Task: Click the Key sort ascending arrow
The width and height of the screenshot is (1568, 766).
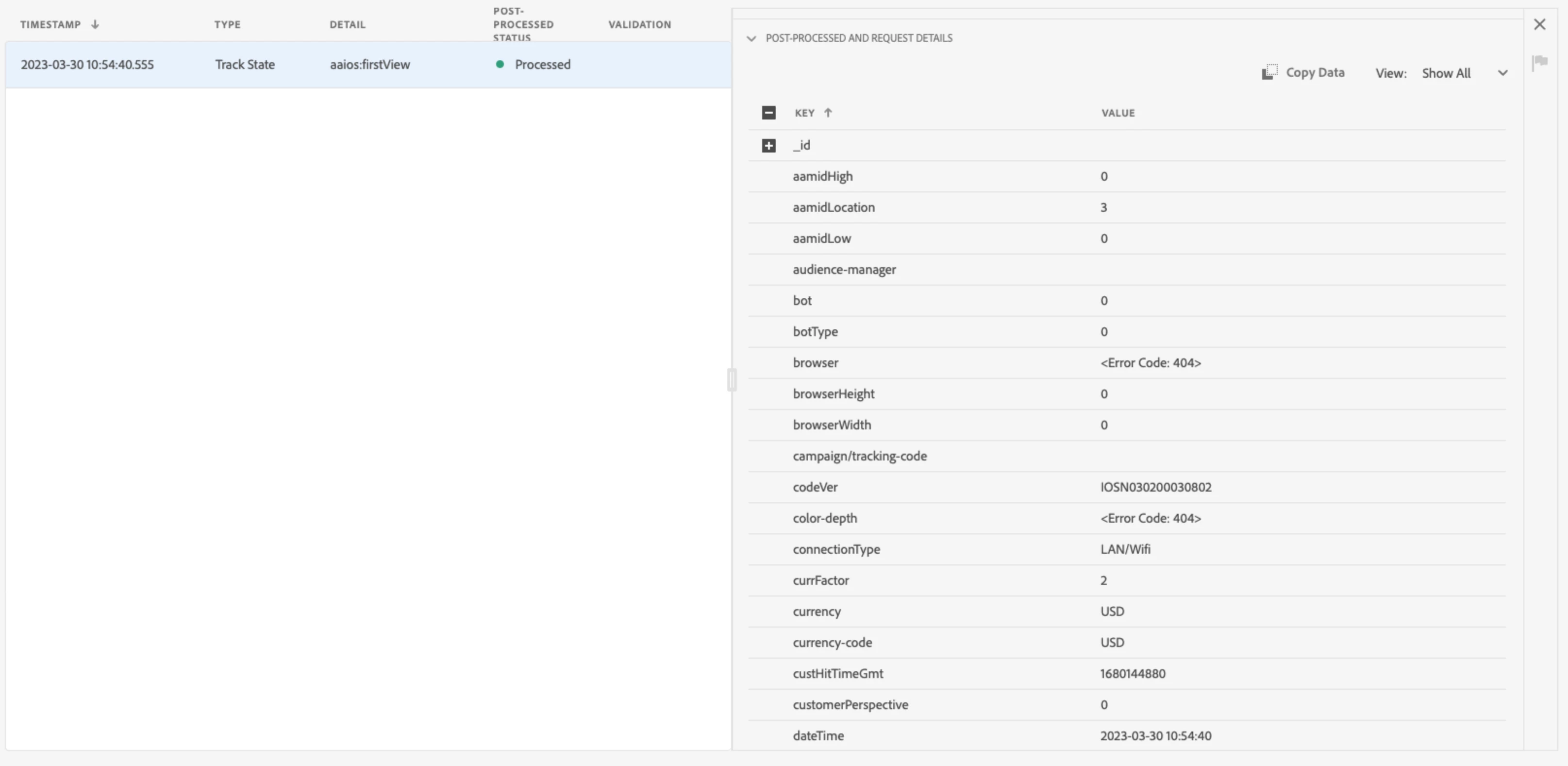Action: (828, 113)
